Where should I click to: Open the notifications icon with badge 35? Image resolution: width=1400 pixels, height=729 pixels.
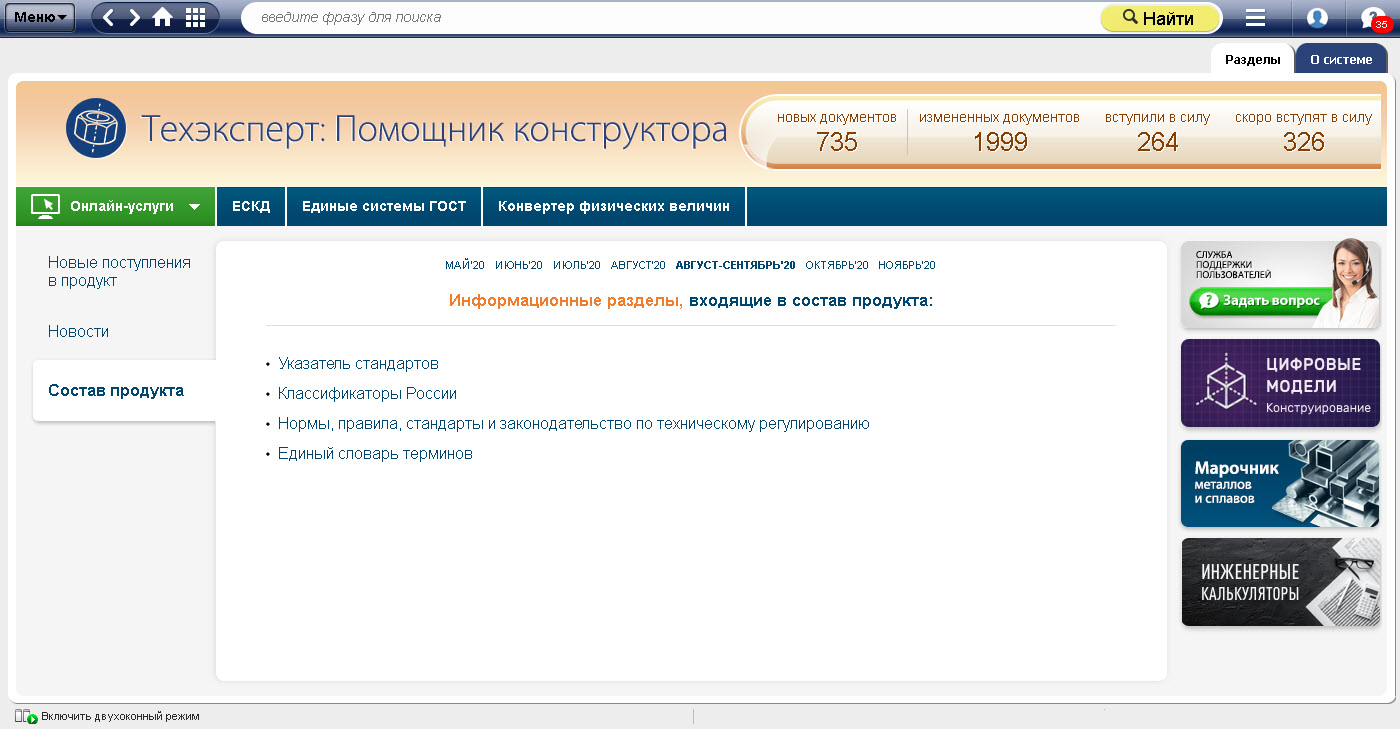click(1374, 18)
